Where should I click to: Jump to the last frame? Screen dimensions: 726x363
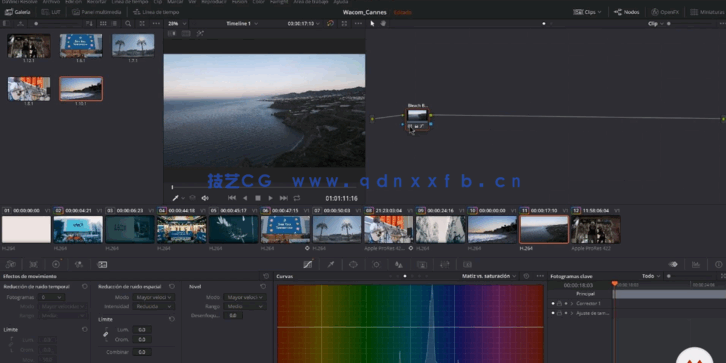coord(284,198)
